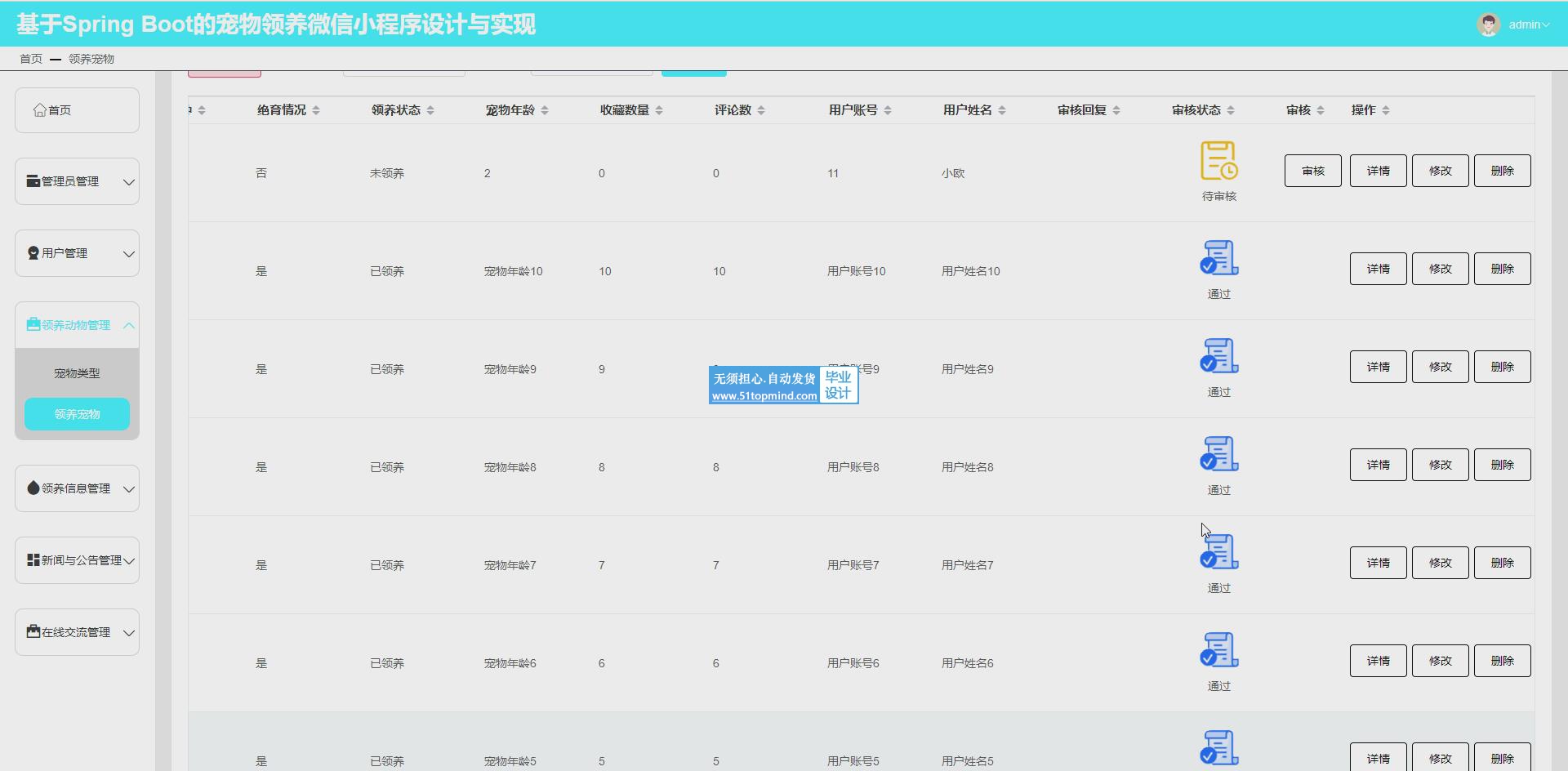Click the sort arrows beside 审核状态
This screenshot has height=771, width=1568.
[1231, 110]
